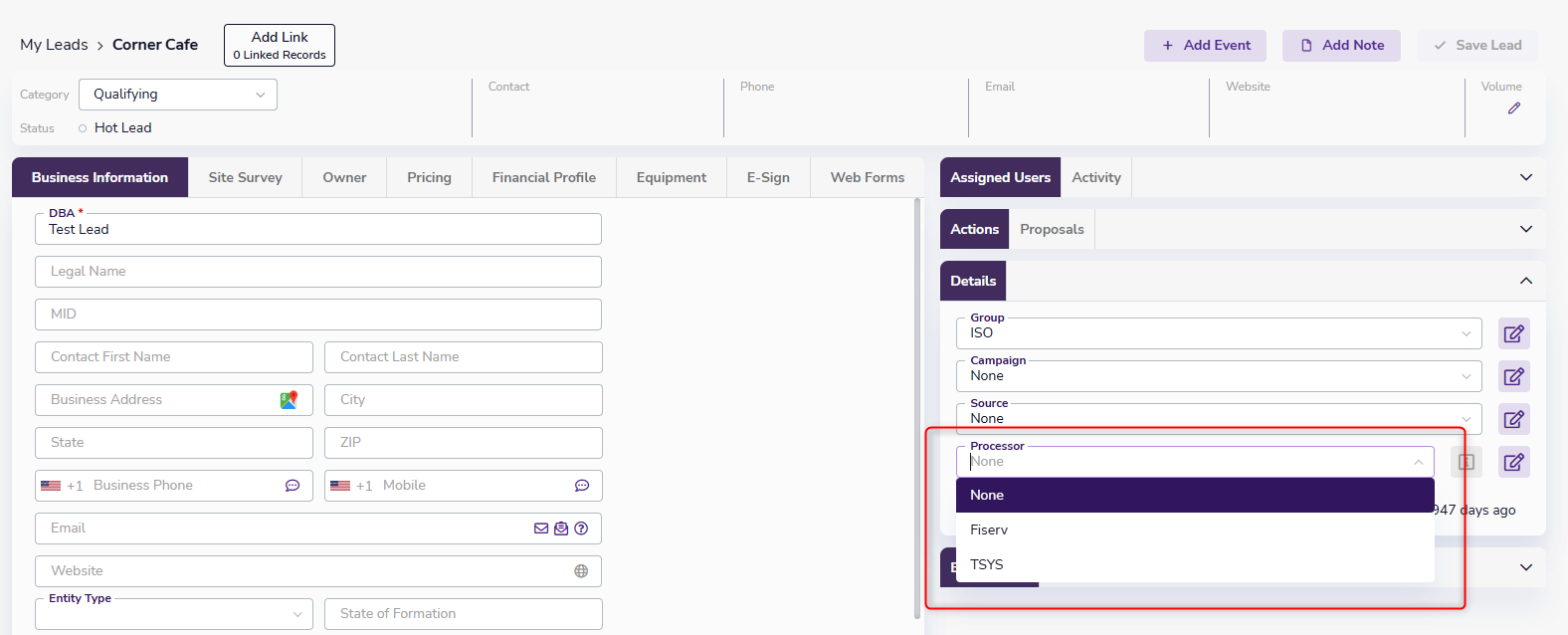This screenshot has width=1568, height=635.
Task: Open the Category dropdown showing Qualifying
Action: (178, 95)
